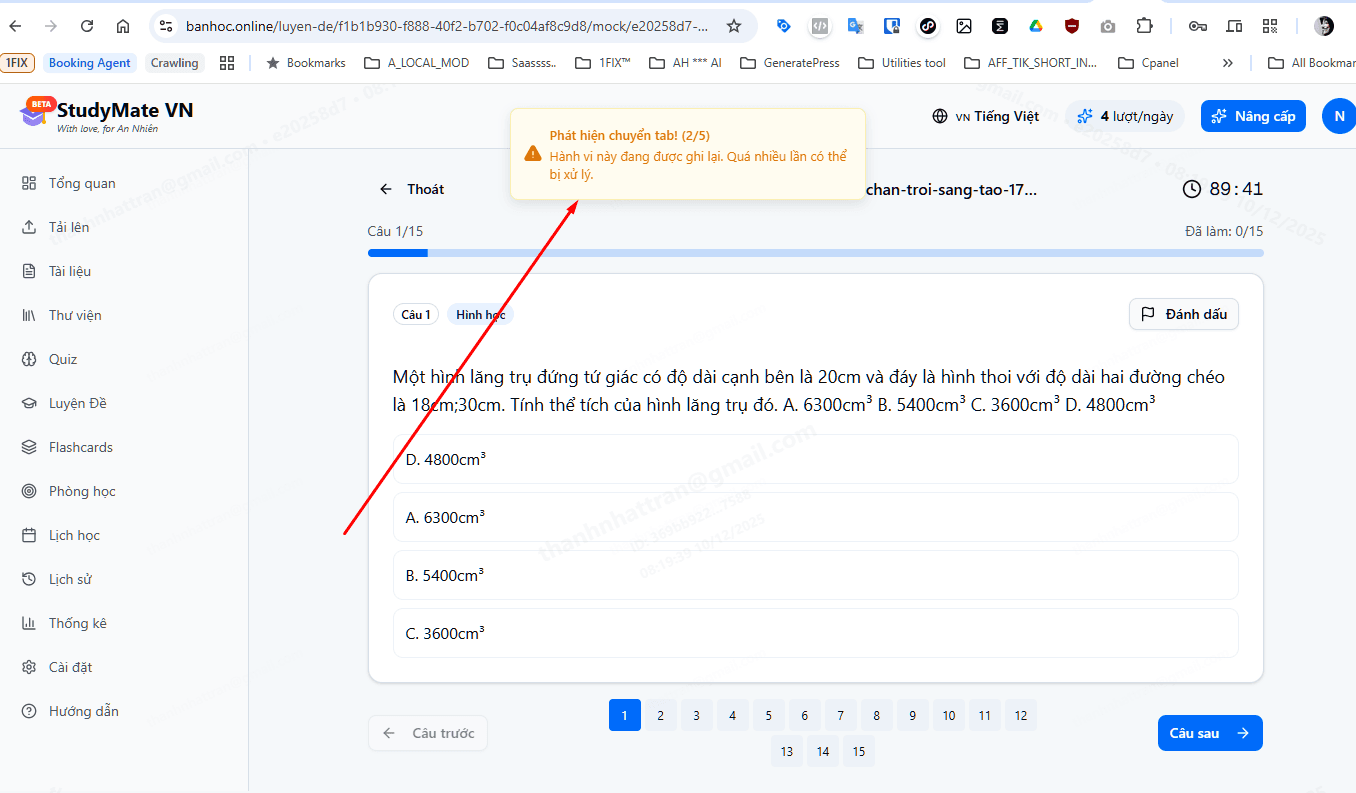The width and height of the screenshot is (1356, 793).
Task: Open the Flashcards sidebar icon
Action: pos(29,447)
